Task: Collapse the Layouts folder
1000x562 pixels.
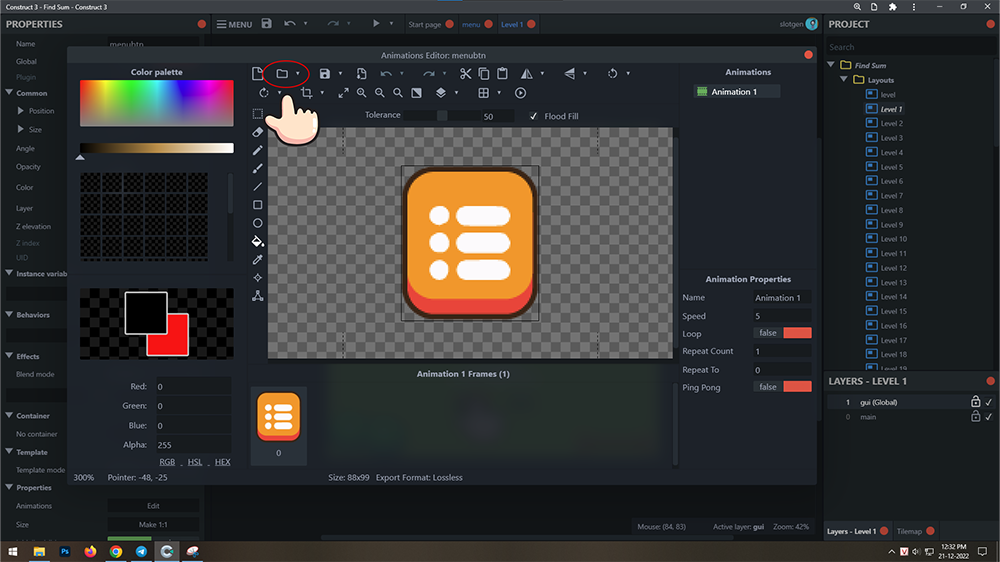Action: (x=844, y=79)
